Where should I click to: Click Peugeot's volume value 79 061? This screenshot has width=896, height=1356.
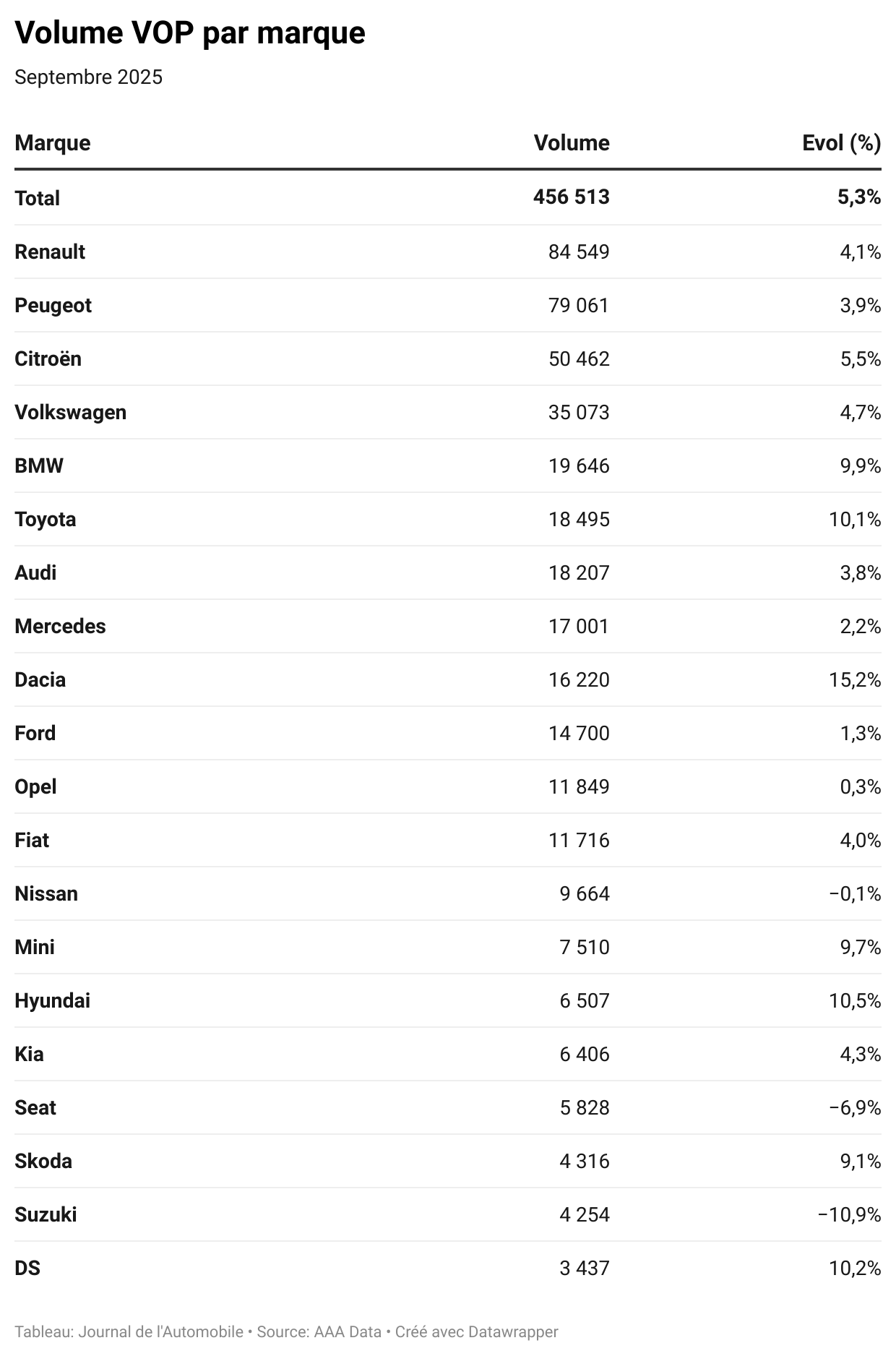578,305
